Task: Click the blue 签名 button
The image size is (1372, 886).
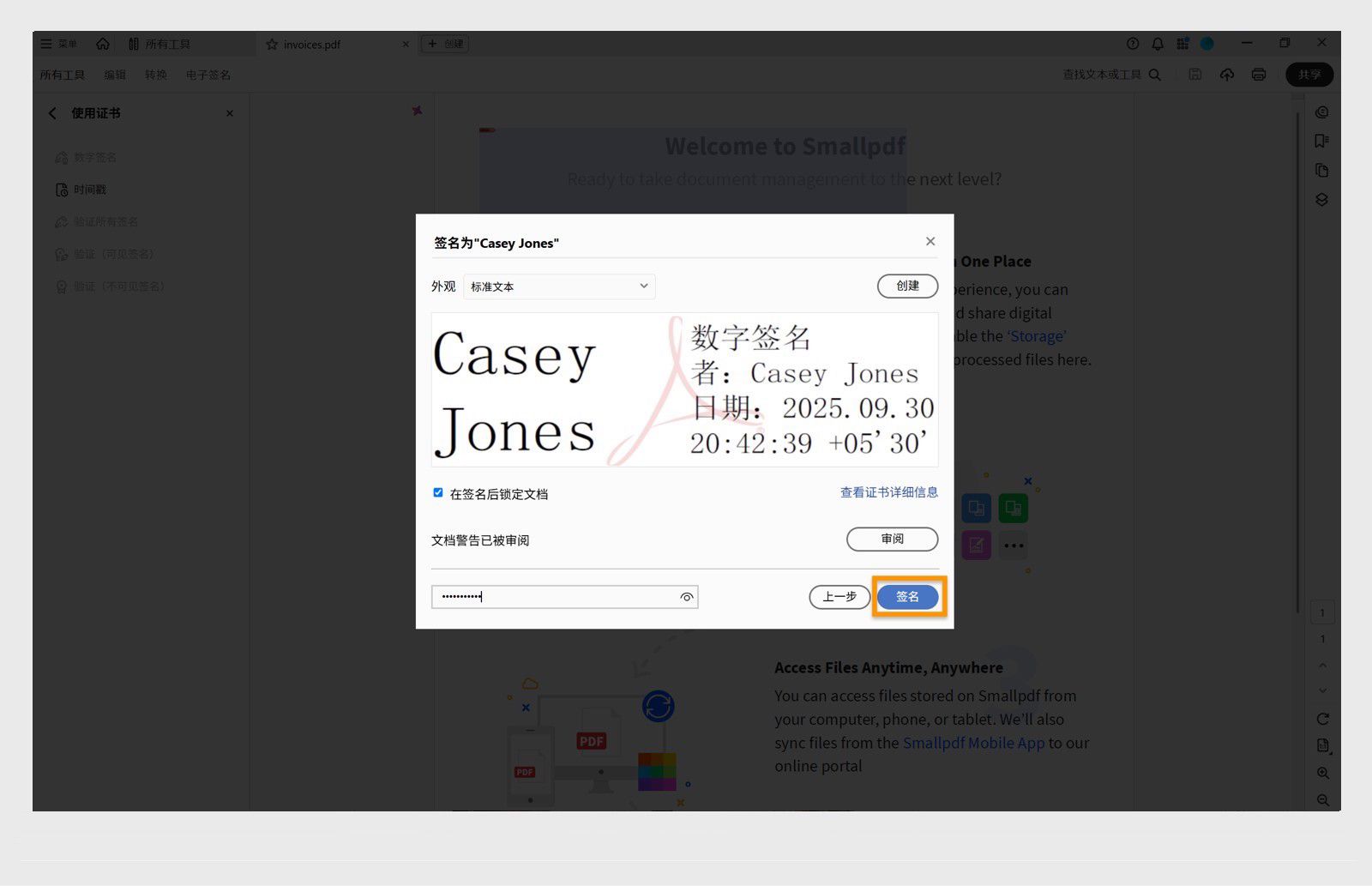Action: tap(907, 597)
